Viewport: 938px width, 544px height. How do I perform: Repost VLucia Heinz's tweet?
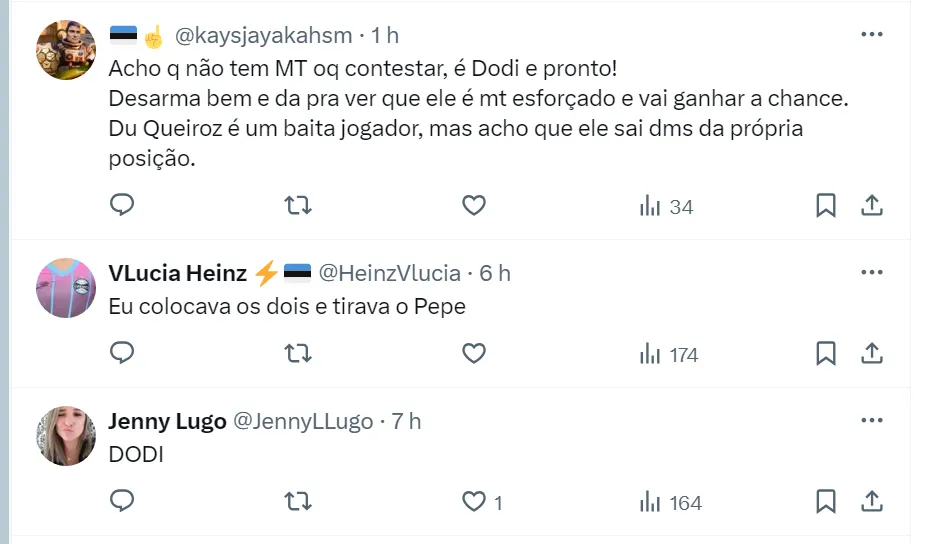pos(298,353)
